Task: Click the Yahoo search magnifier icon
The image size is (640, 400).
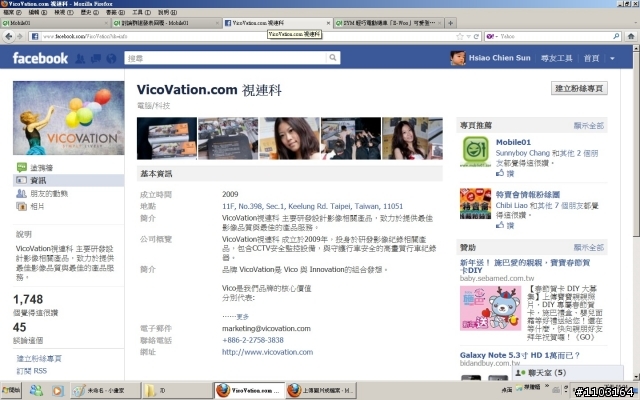Action: 616,36
